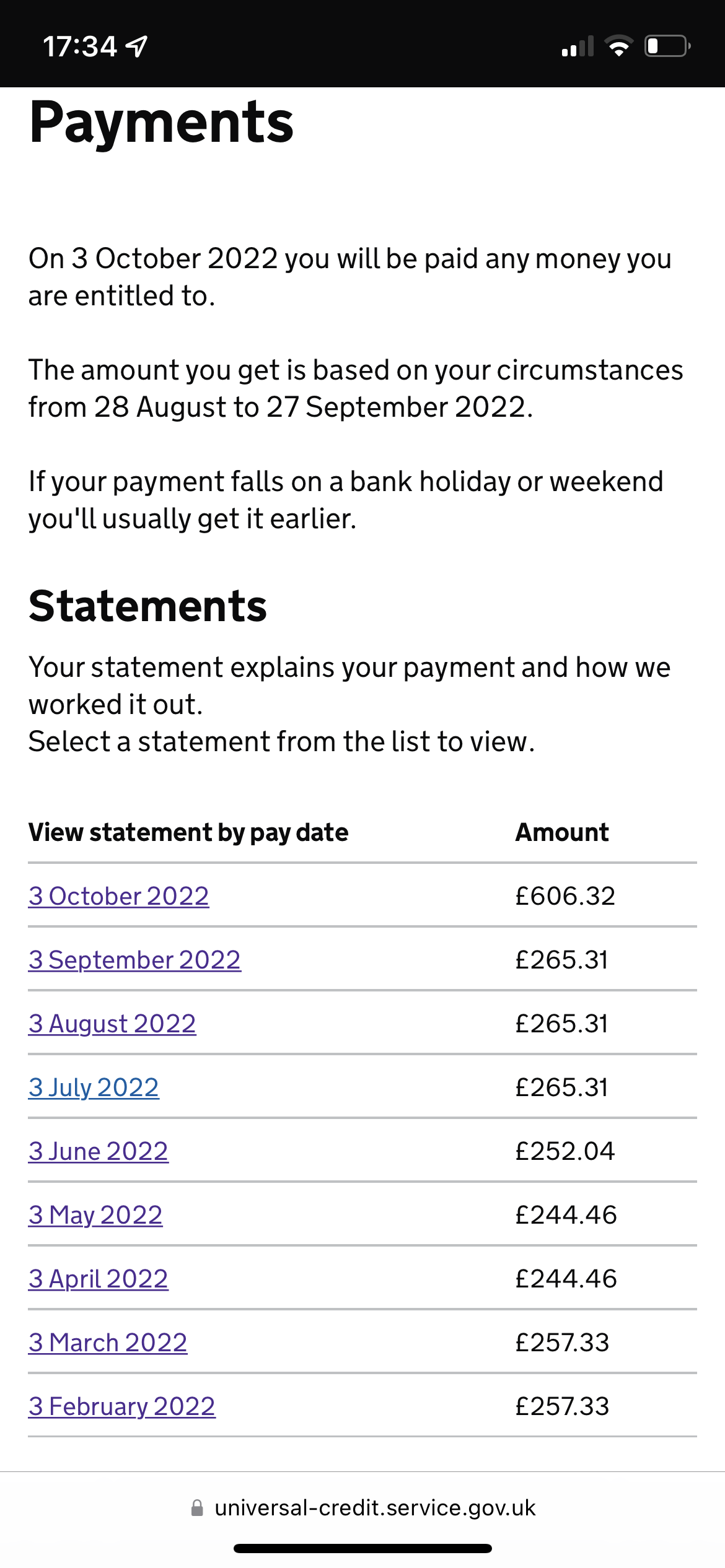Open the 3 October 2022 statement

click(x=119, y=896)
